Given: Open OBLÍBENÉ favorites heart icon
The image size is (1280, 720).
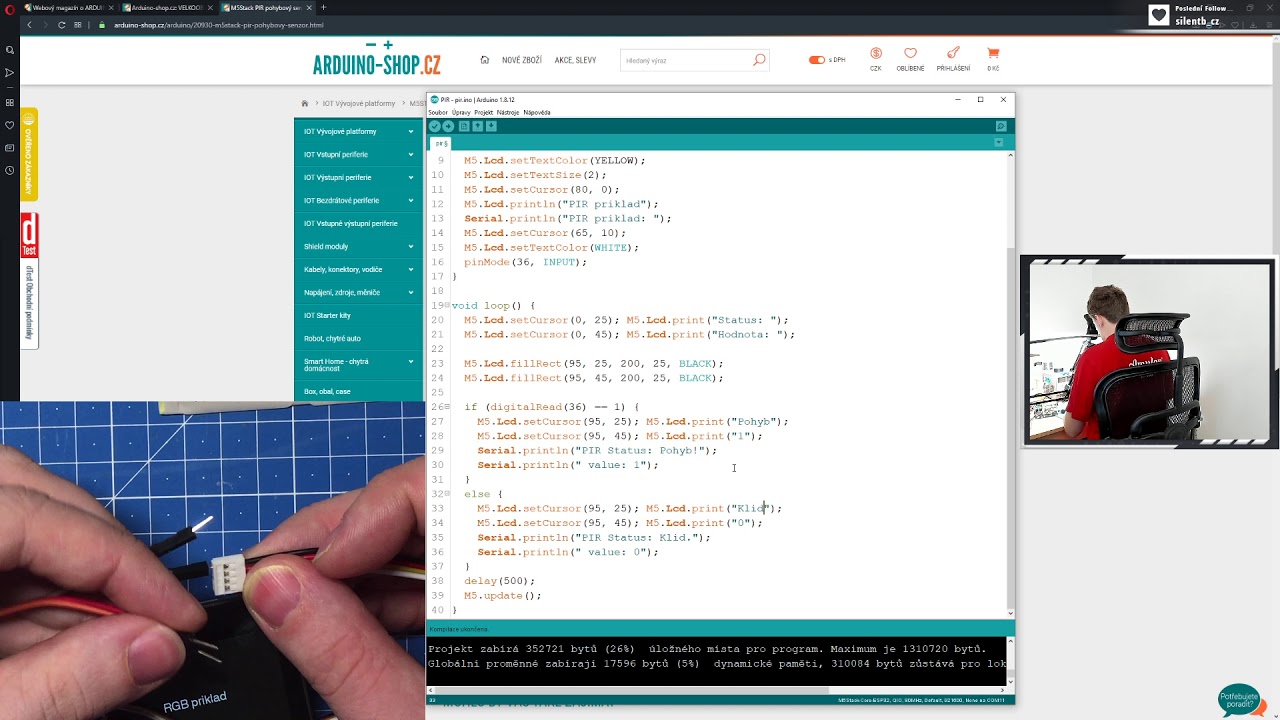Looking at the screenshot, I should click(910, 53).
